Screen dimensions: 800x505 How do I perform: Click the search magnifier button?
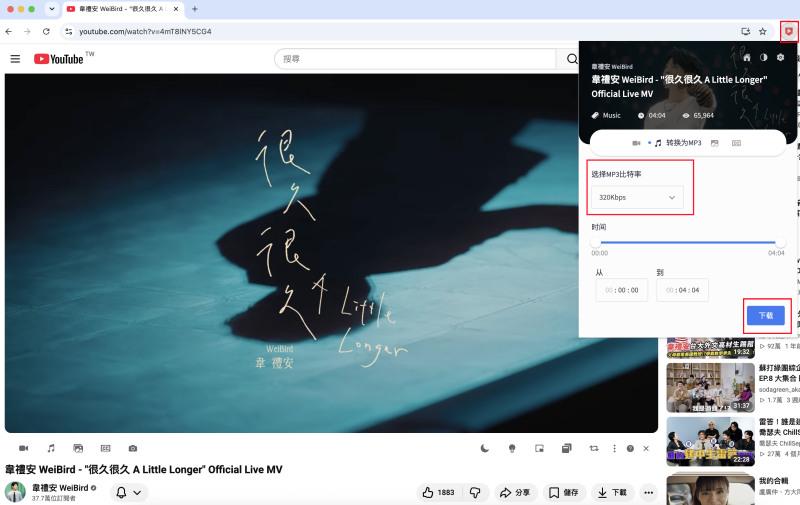tap(572, 59)
